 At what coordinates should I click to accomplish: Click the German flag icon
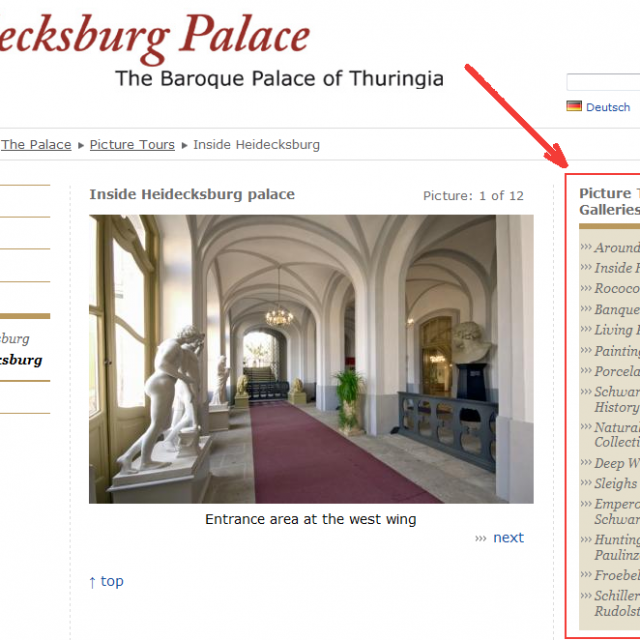click(x=574, y=106)
